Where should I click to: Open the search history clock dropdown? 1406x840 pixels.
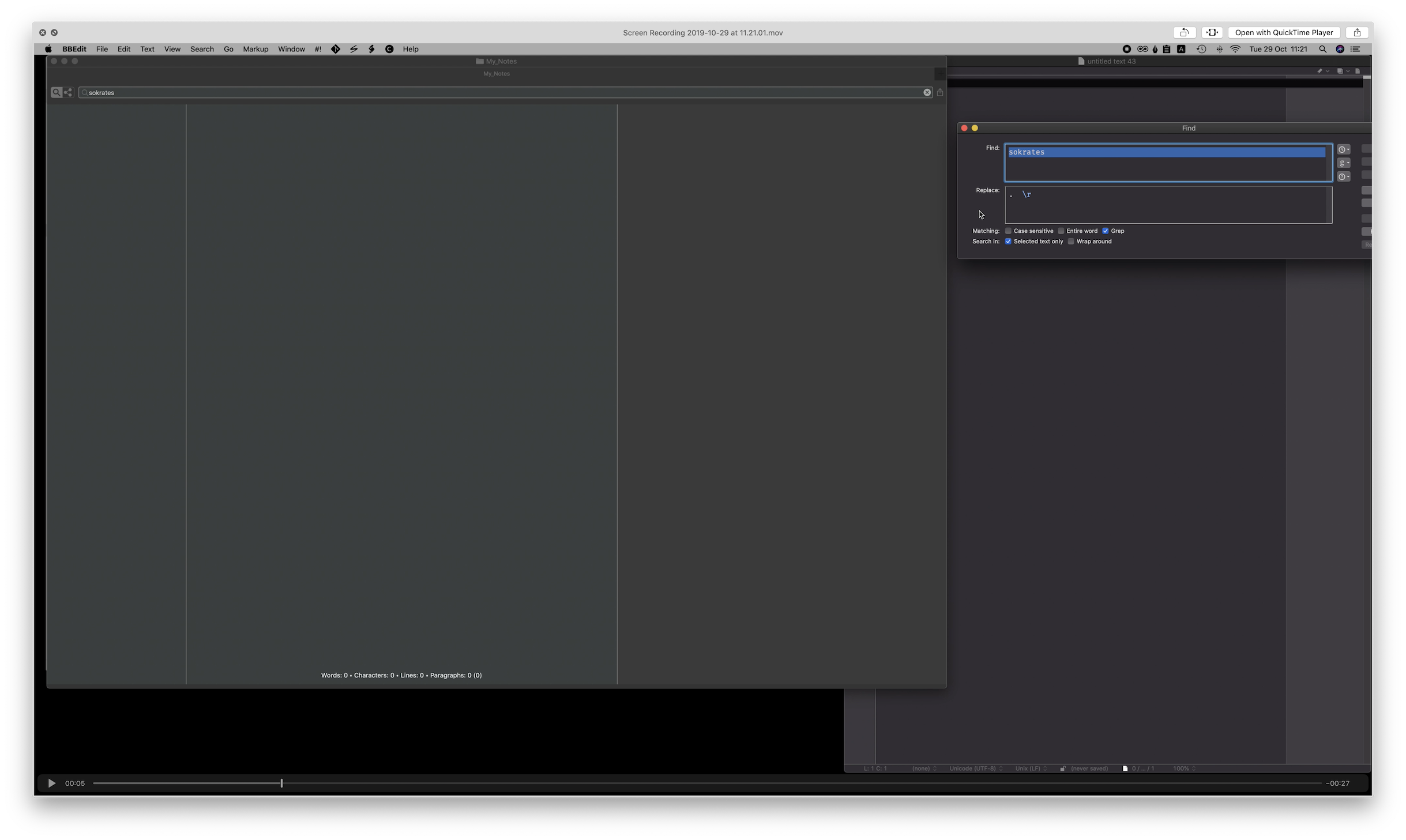click(1343, 149)
